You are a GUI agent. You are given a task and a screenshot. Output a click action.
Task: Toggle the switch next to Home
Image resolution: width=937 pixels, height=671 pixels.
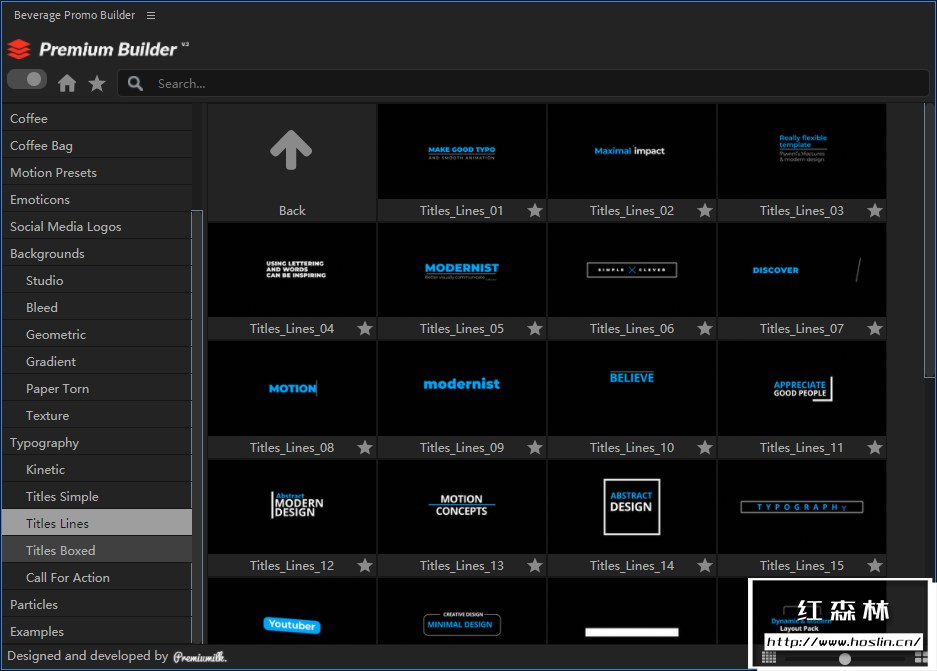point(27,79)
